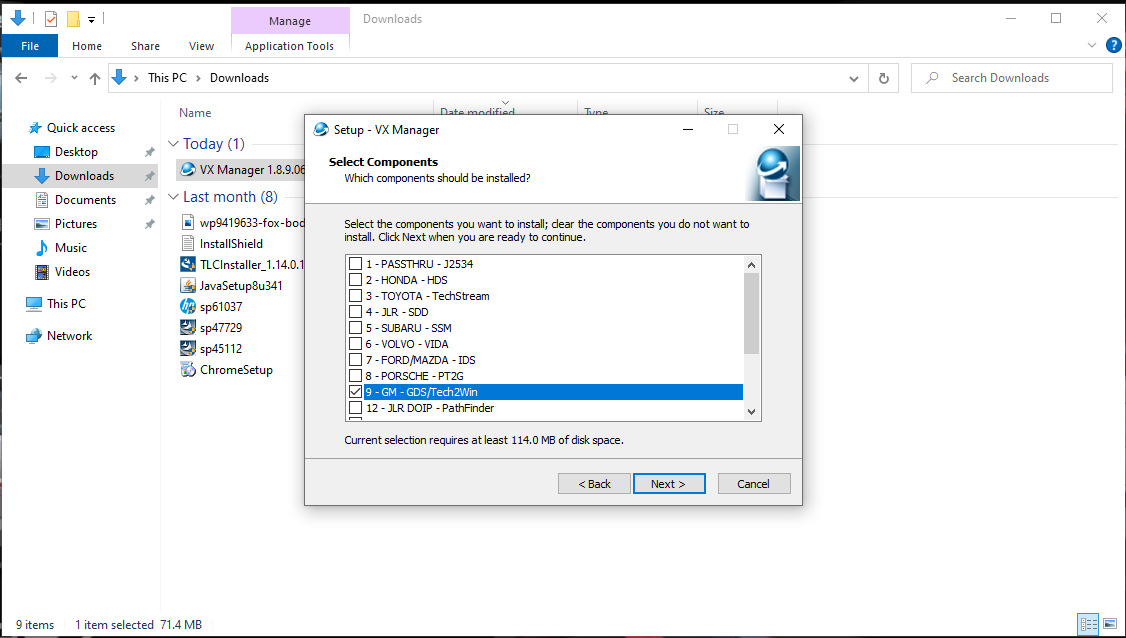
Task: Switch to the Home ribbon tab
Action: 87,46
